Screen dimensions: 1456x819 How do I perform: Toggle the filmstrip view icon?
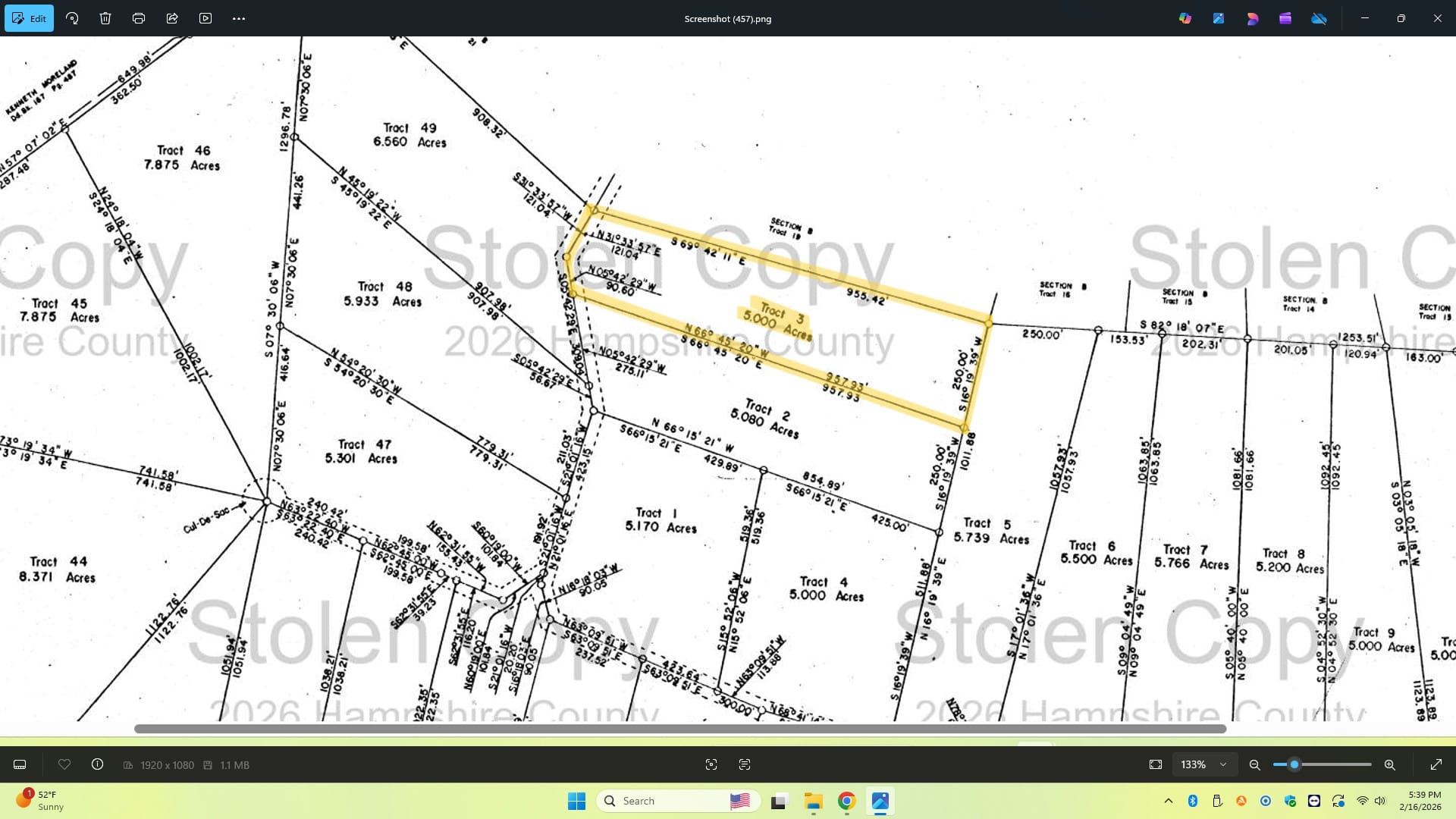pyautogui.click(x=20, y=764)
